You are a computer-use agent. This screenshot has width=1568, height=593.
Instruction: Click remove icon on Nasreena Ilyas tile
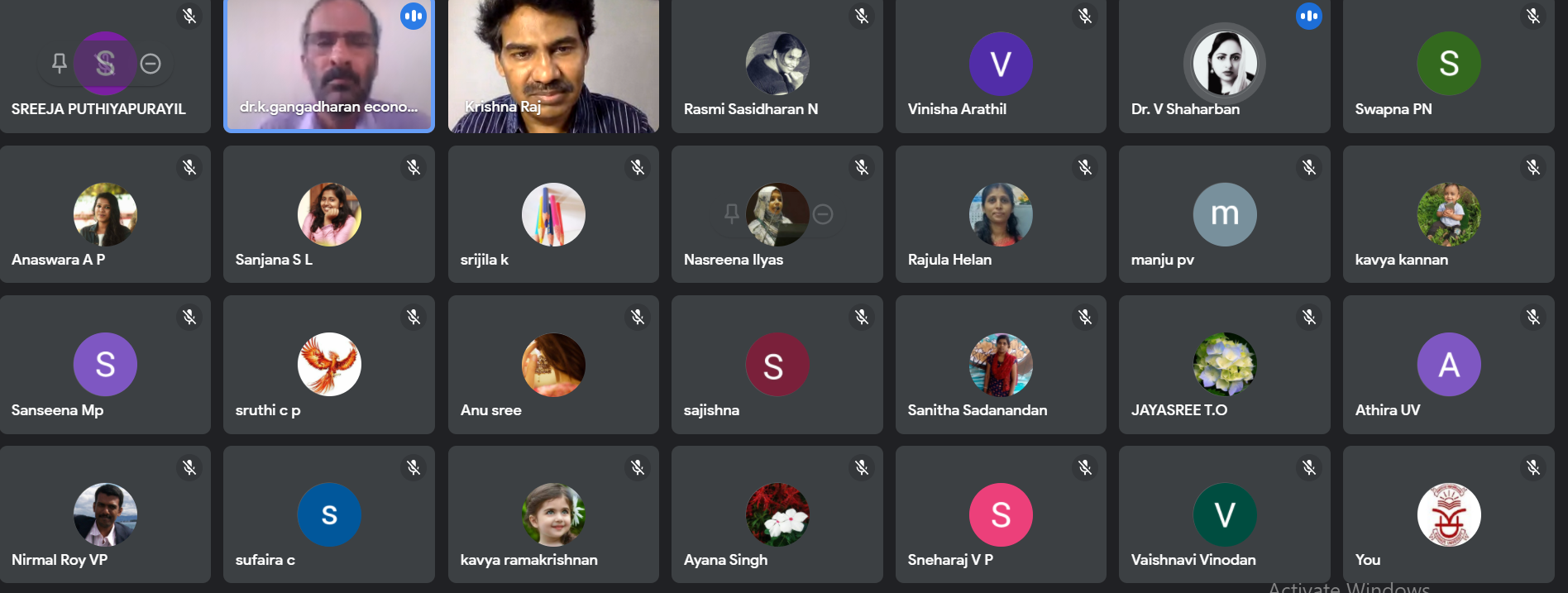tap(823, 214)
